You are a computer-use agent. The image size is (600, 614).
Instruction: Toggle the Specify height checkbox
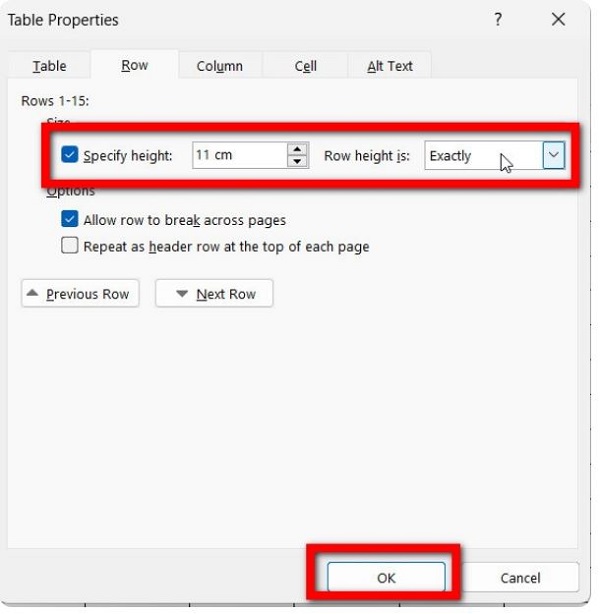(70, 155)
